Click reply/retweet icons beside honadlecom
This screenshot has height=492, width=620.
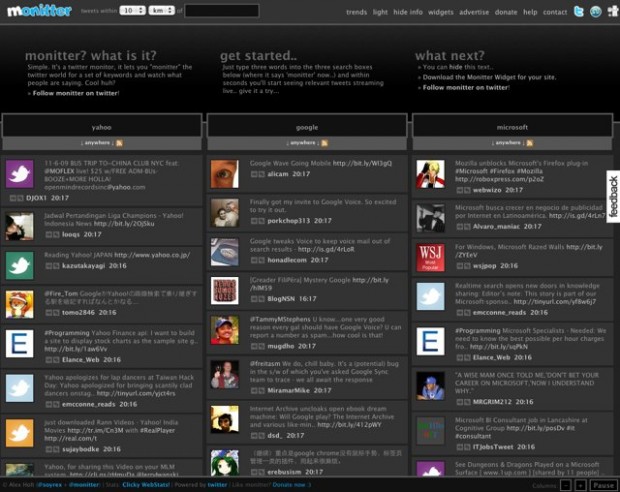pos(257,260)
